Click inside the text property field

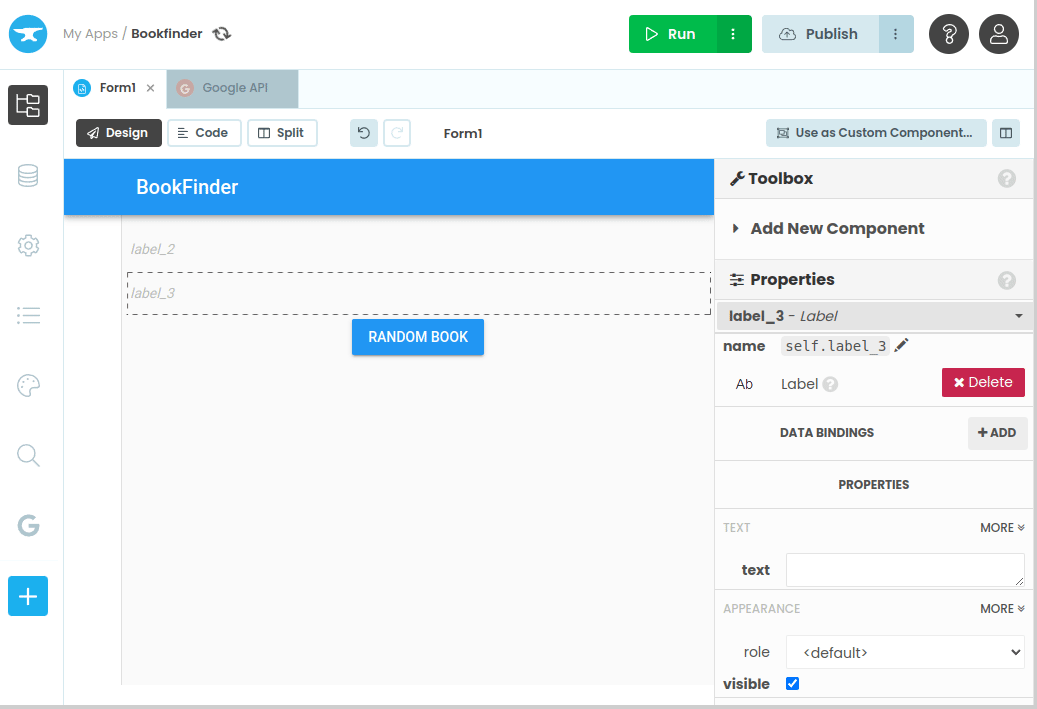(x=904, y=570)
